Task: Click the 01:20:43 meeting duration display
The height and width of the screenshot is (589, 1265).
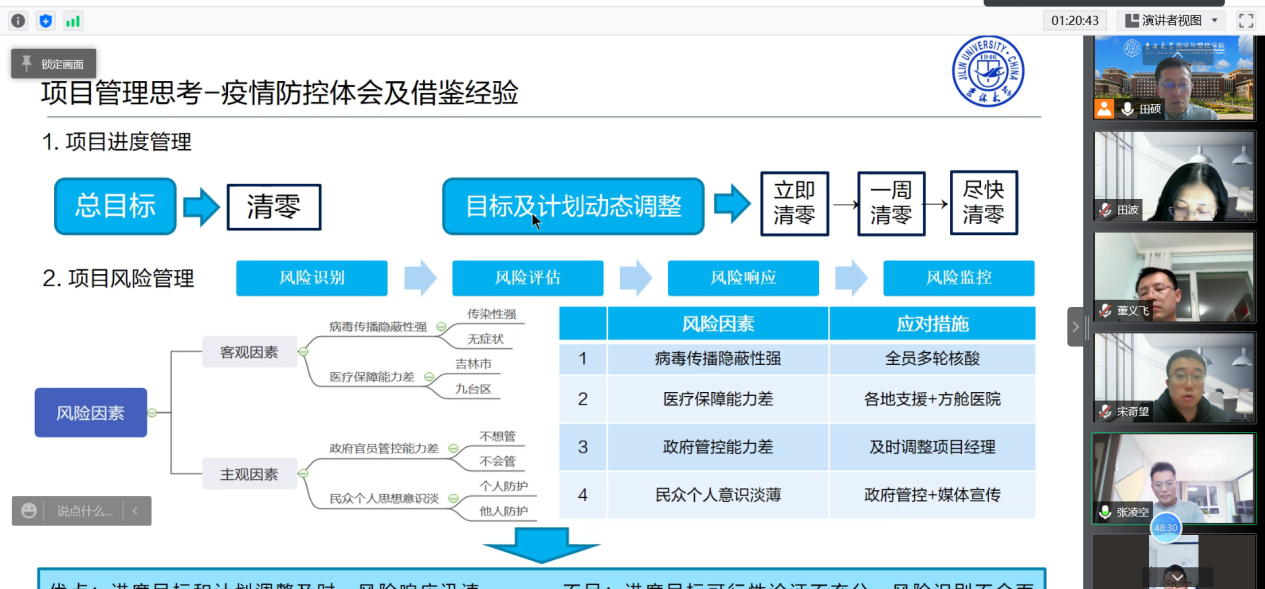Action: coord(1076,20)
